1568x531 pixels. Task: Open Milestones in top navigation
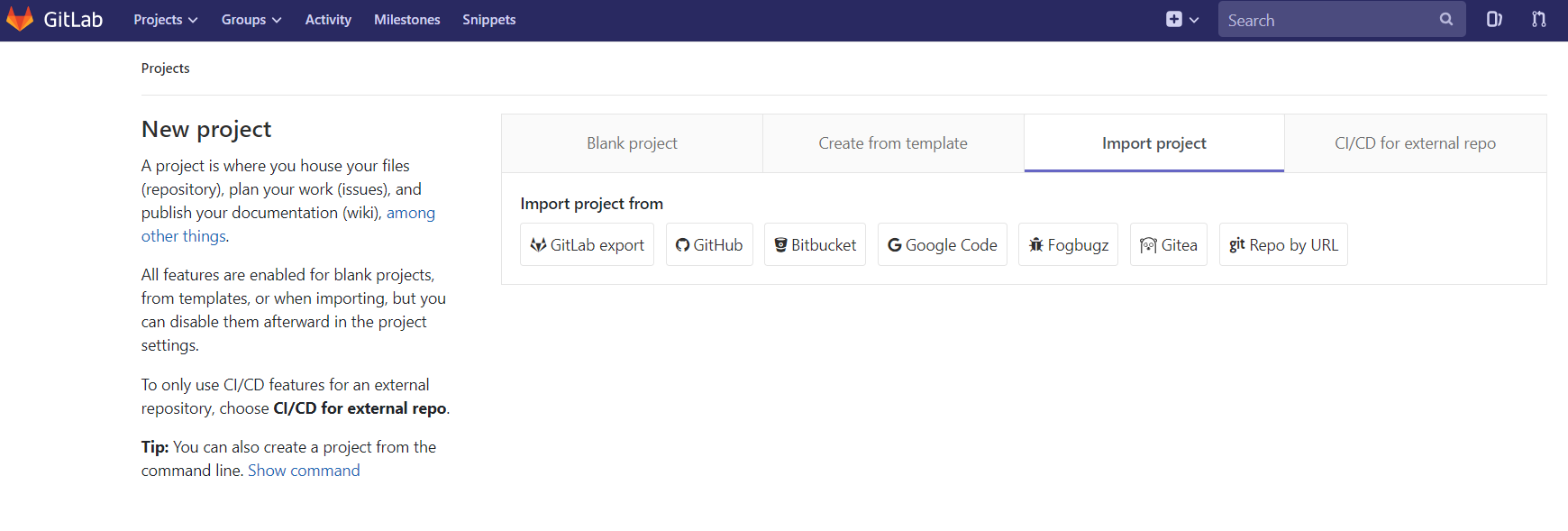(x=407, y=20)
